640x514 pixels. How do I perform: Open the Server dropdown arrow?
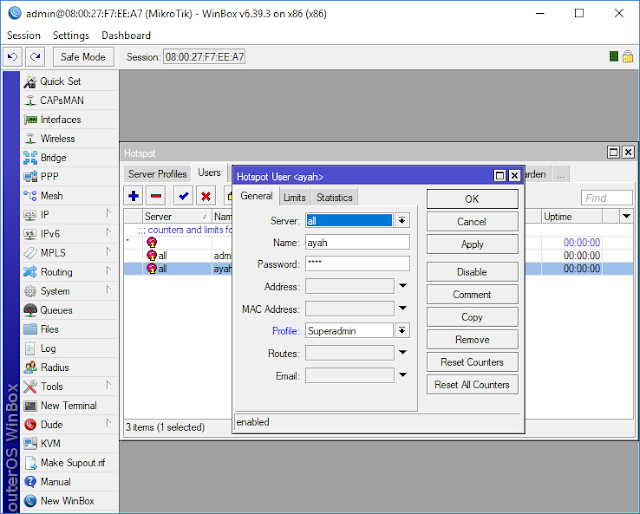402,220
